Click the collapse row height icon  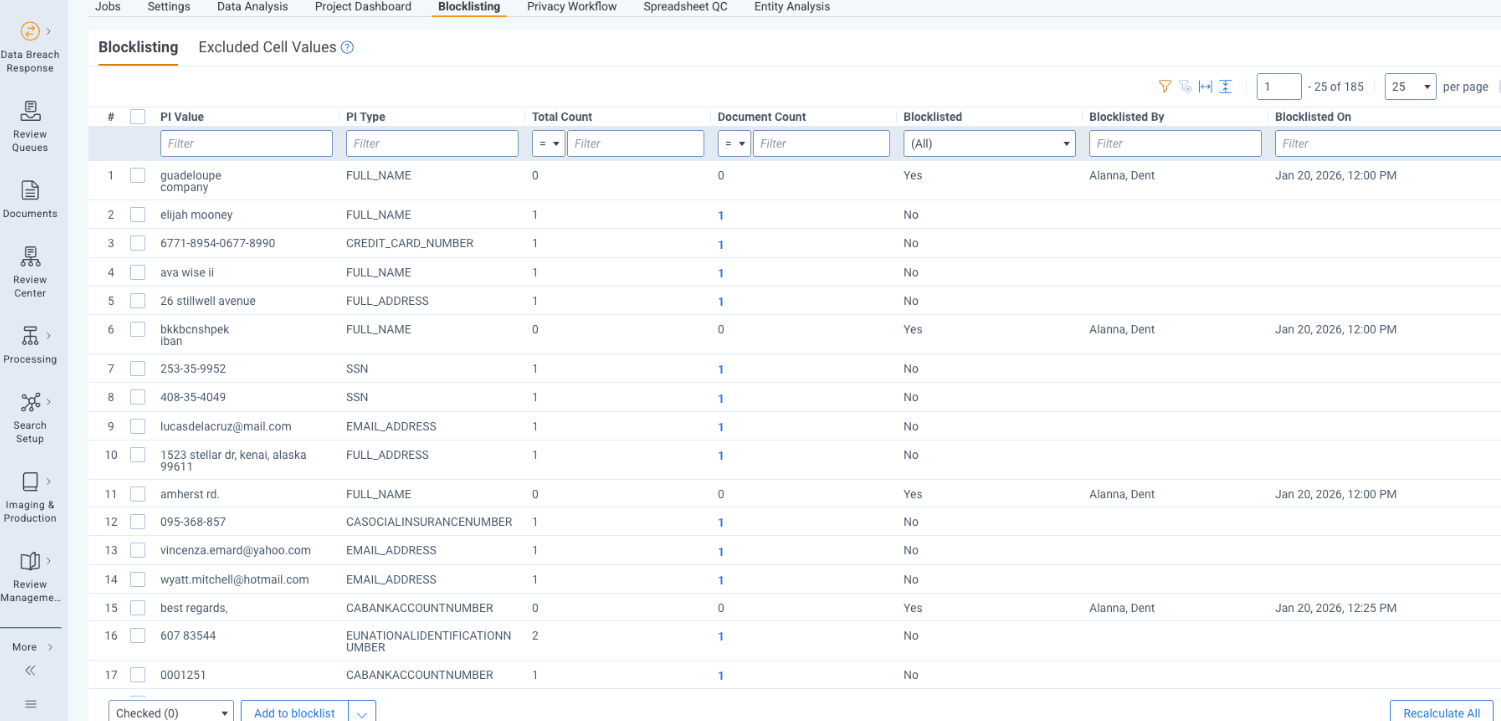point(1226,86)
